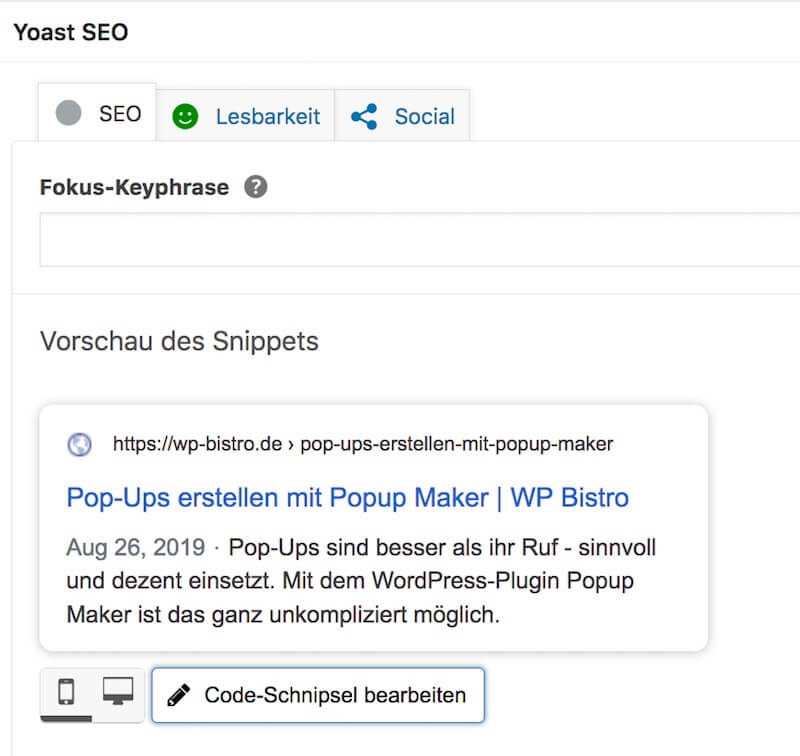Click the share icon beside Social
This screenshot has width=800, height=756.
(364, 116)
